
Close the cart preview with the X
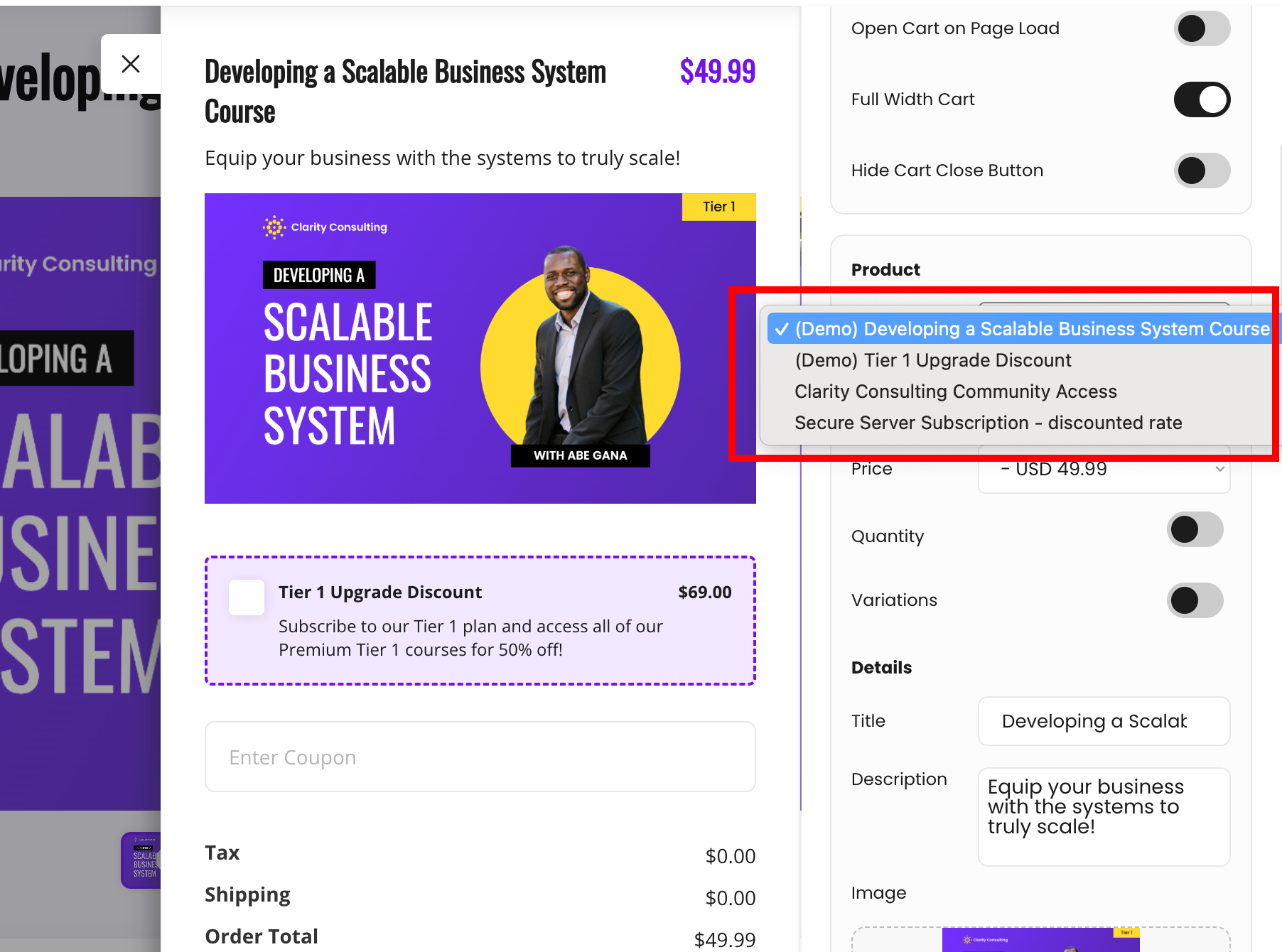tap(131, 63)
